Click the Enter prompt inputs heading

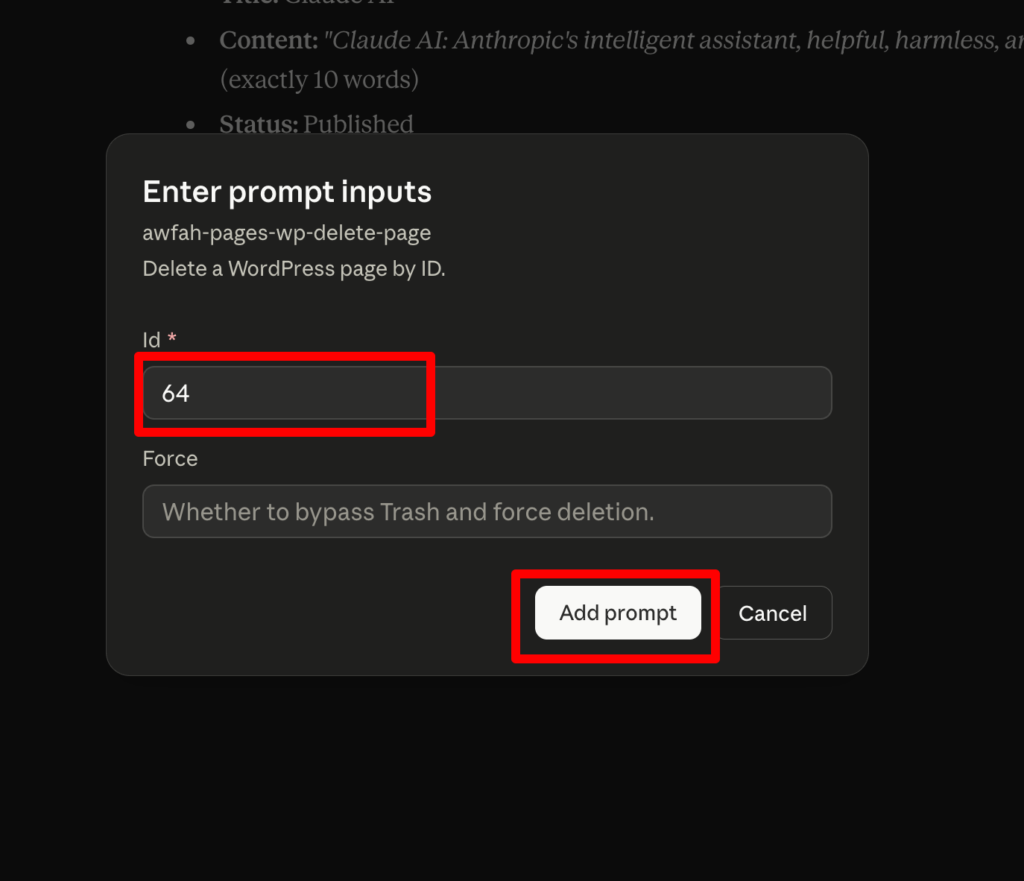[287, 192]
